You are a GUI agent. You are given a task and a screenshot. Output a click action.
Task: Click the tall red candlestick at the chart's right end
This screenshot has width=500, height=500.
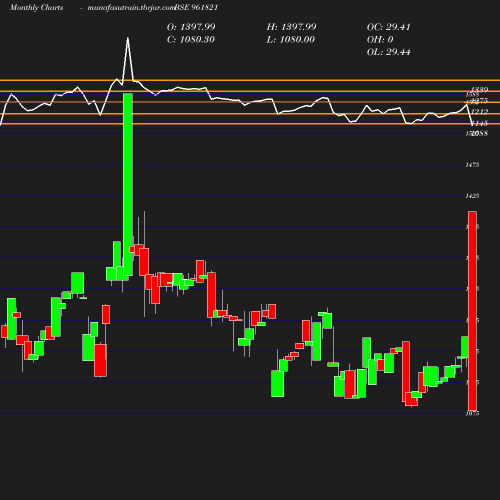point(472,311)
